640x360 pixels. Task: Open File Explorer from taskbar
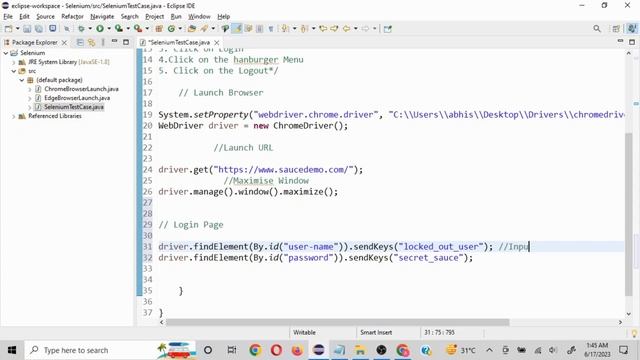(360, 350)
